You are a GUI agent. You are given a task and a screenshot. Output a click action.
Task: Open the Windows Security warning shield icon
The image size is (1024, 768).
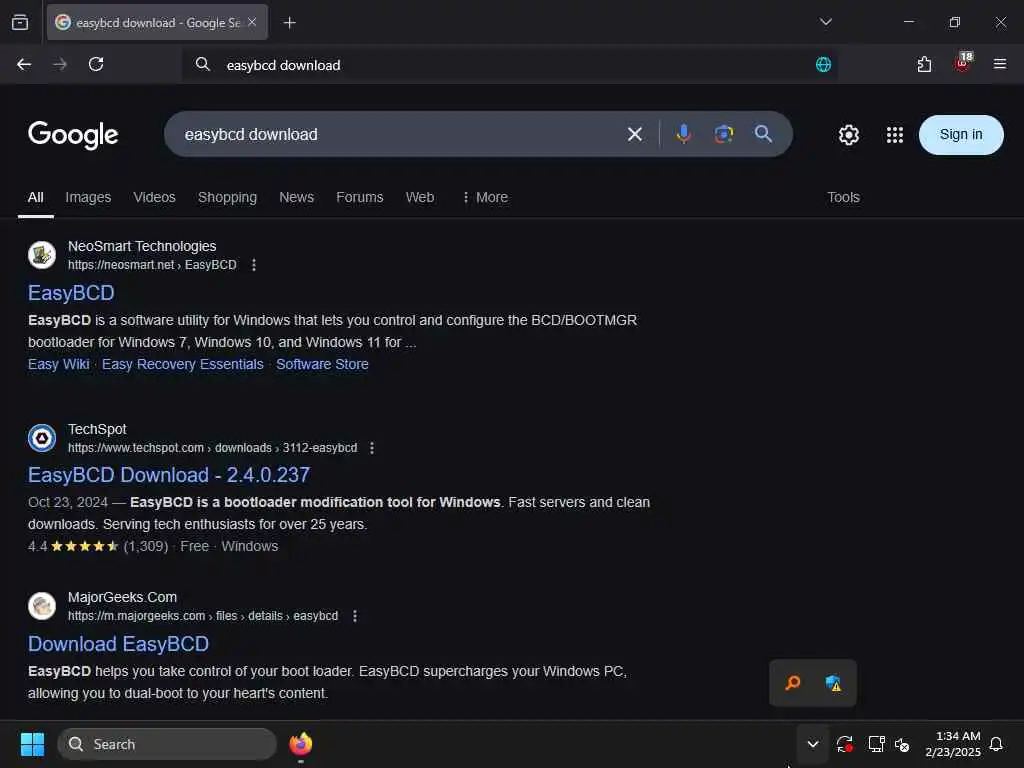coord(833,683)
